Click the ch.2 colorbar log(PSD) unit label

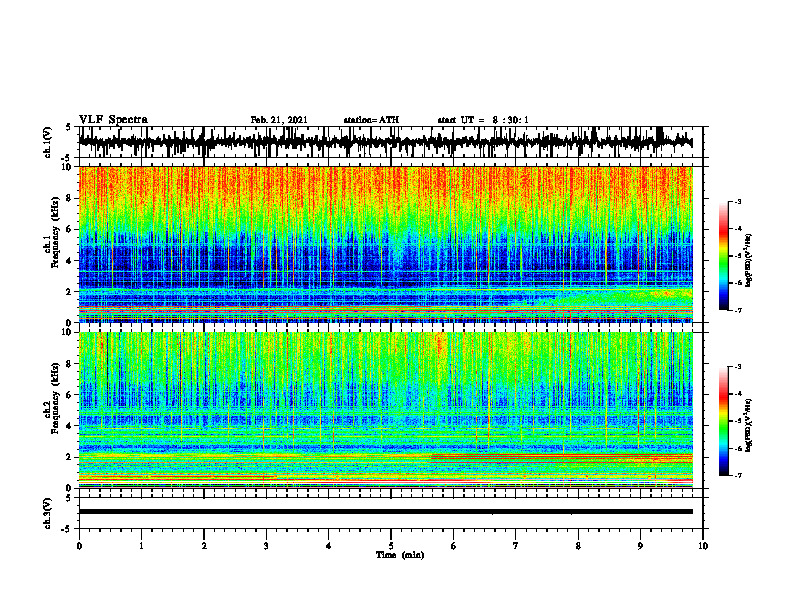[749, 425]
